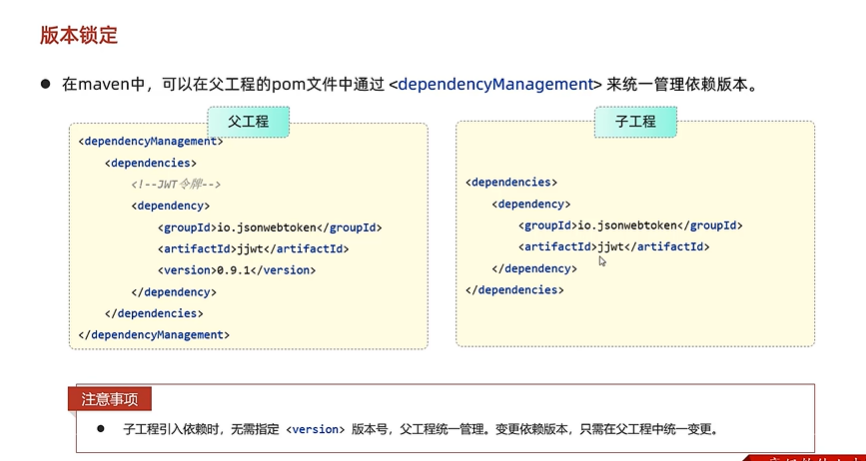Click the closing </dependencies> tag in 子工程 code
Viewport: 866px width, 461px height.
tap(515, 290)
